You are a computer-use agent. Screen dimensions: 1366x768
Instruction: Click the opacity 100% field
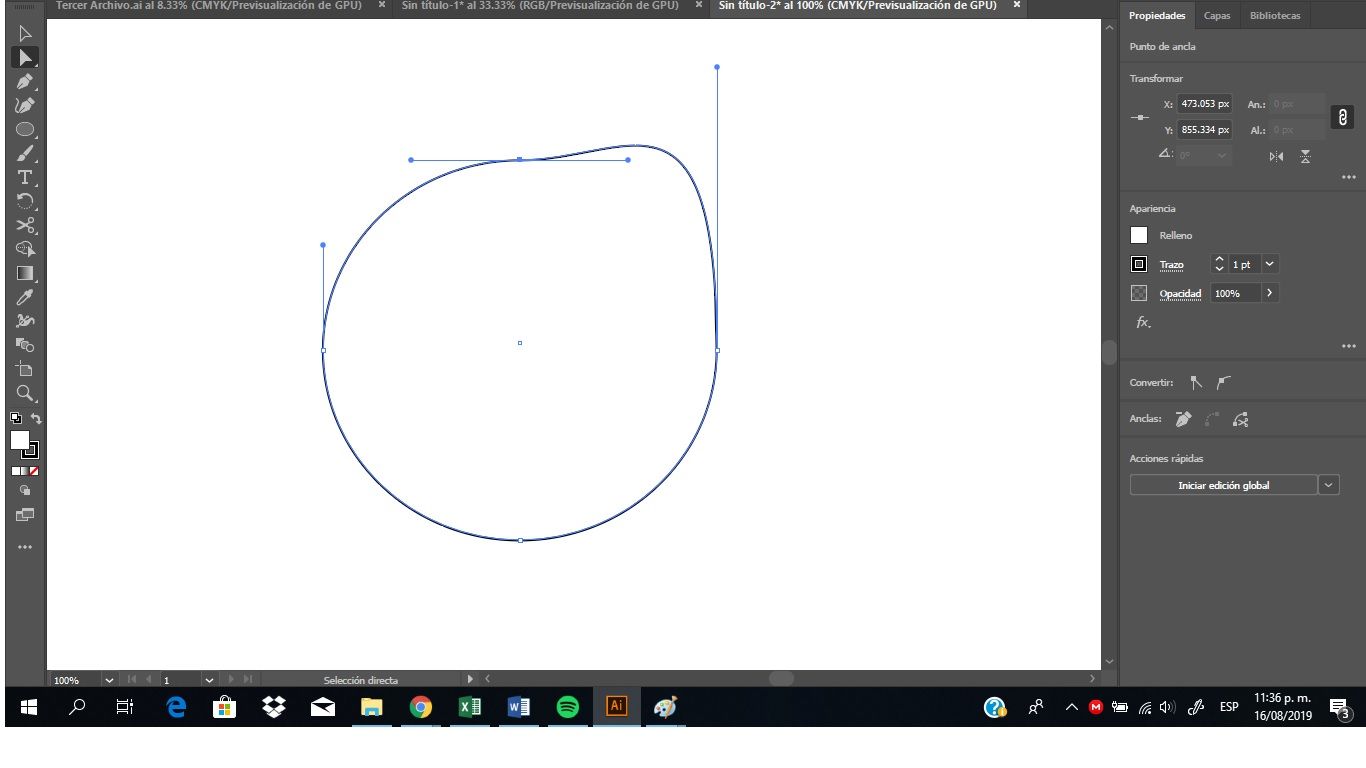[x=1236, y=293]
